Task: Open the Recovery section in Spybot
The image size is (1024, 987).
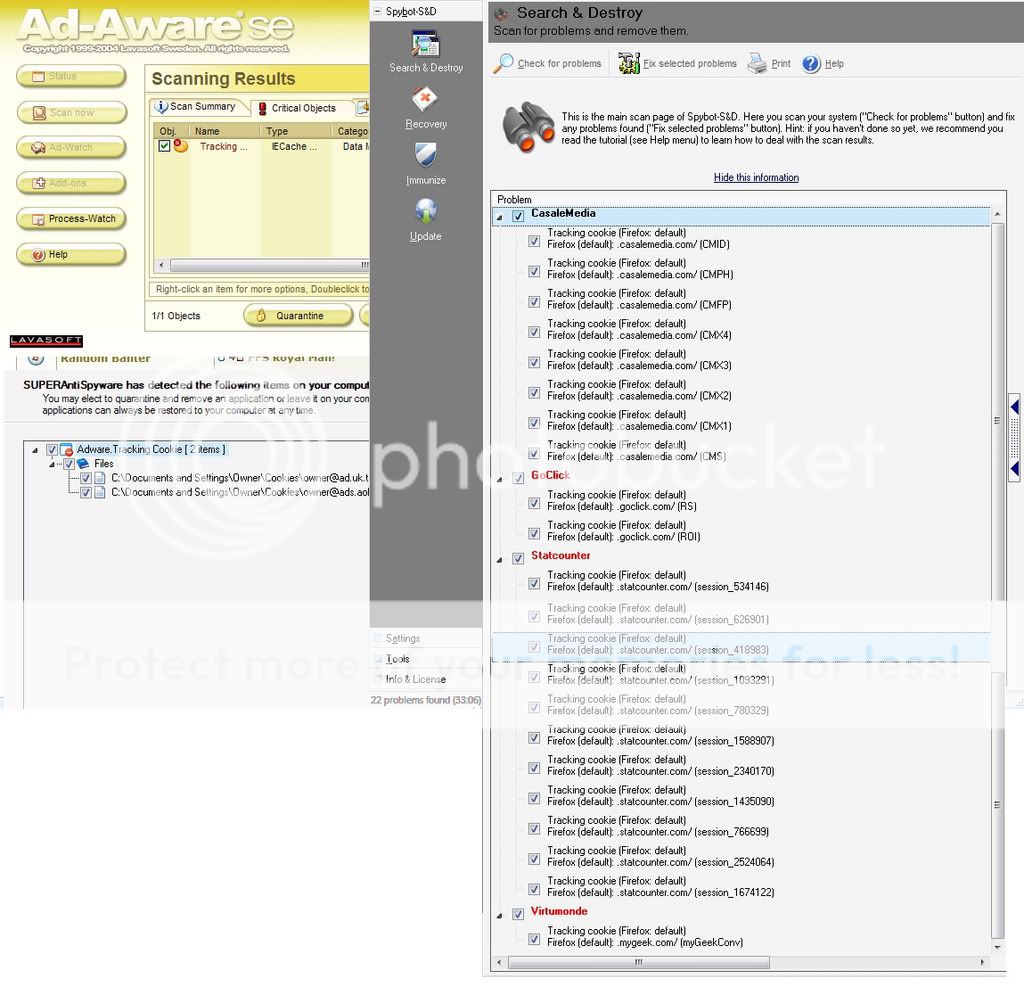Action: 426,108
